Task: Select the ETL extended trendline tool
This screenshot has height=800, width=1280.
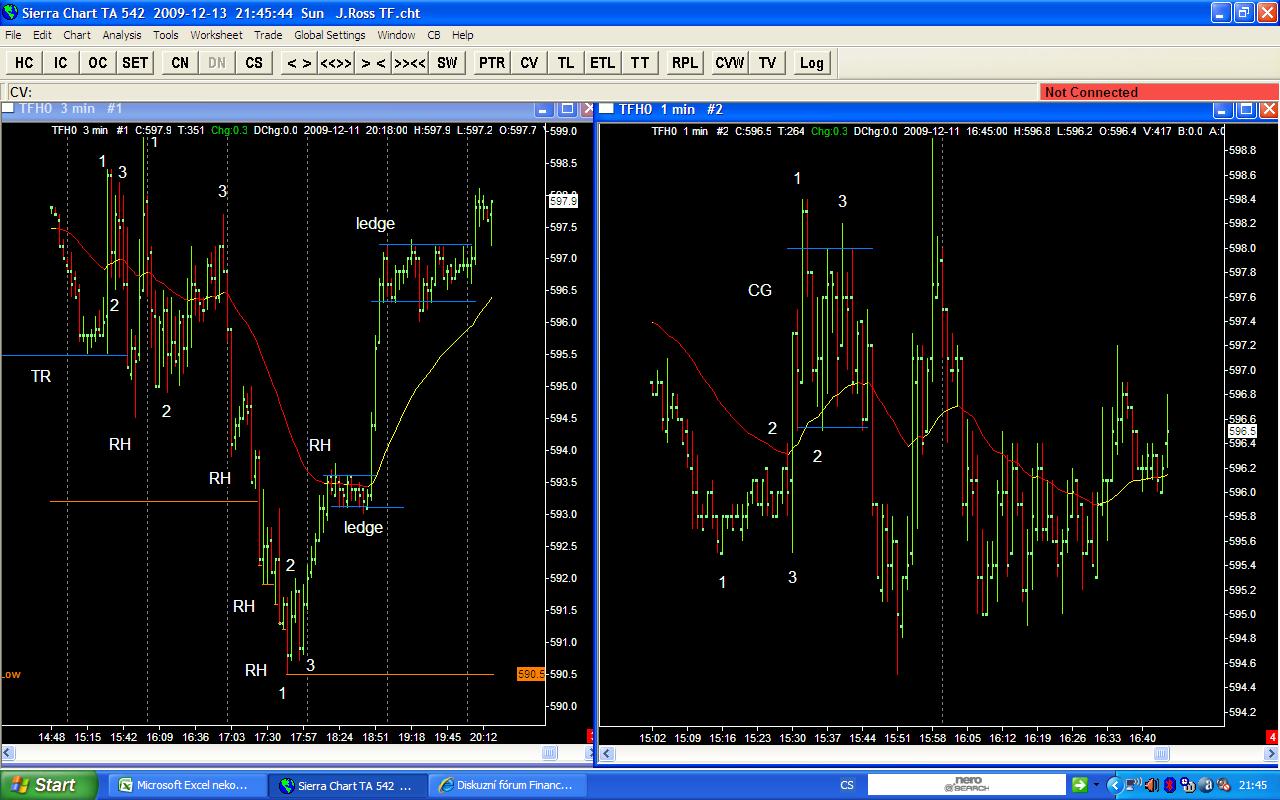Action: pyautogui.click(x=603, y=63)
